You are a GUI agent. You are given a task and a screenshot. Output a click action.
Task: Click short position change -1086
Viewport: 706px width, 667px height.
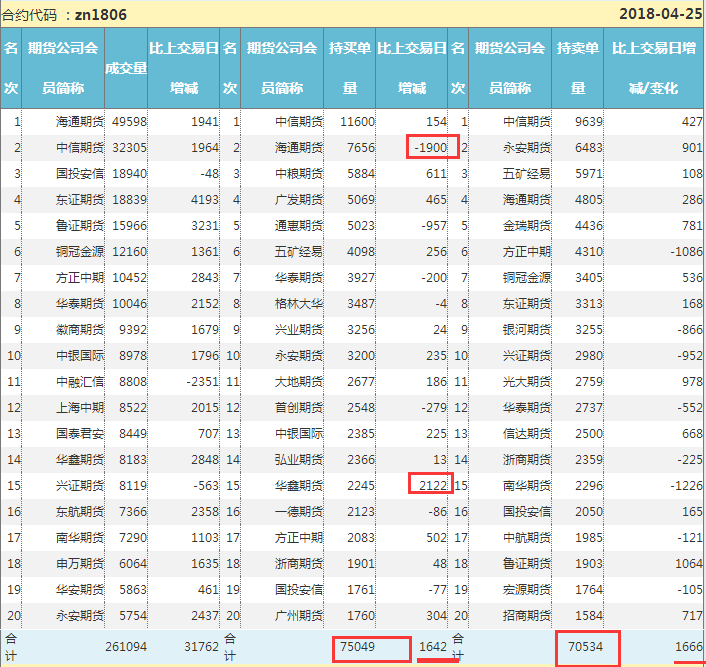(686, 252)
